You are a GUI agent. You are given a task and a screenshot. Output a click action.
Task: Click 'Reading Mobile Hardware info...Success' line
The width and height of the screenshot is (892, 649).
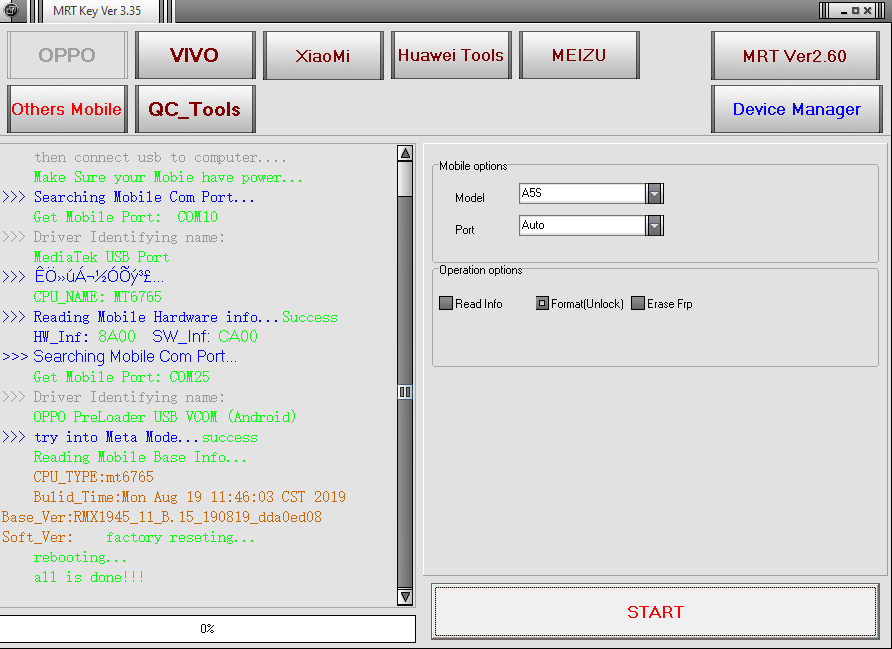pyautogui.click(x=185, y=317)
